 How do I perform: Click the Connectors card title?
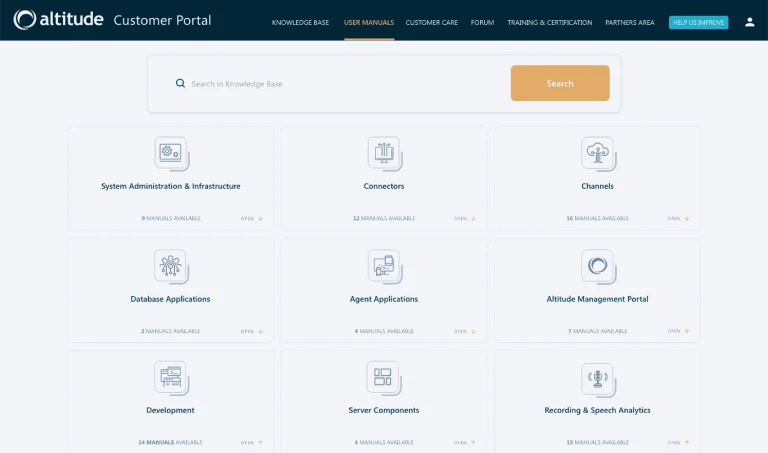click(x=384, y=186)
